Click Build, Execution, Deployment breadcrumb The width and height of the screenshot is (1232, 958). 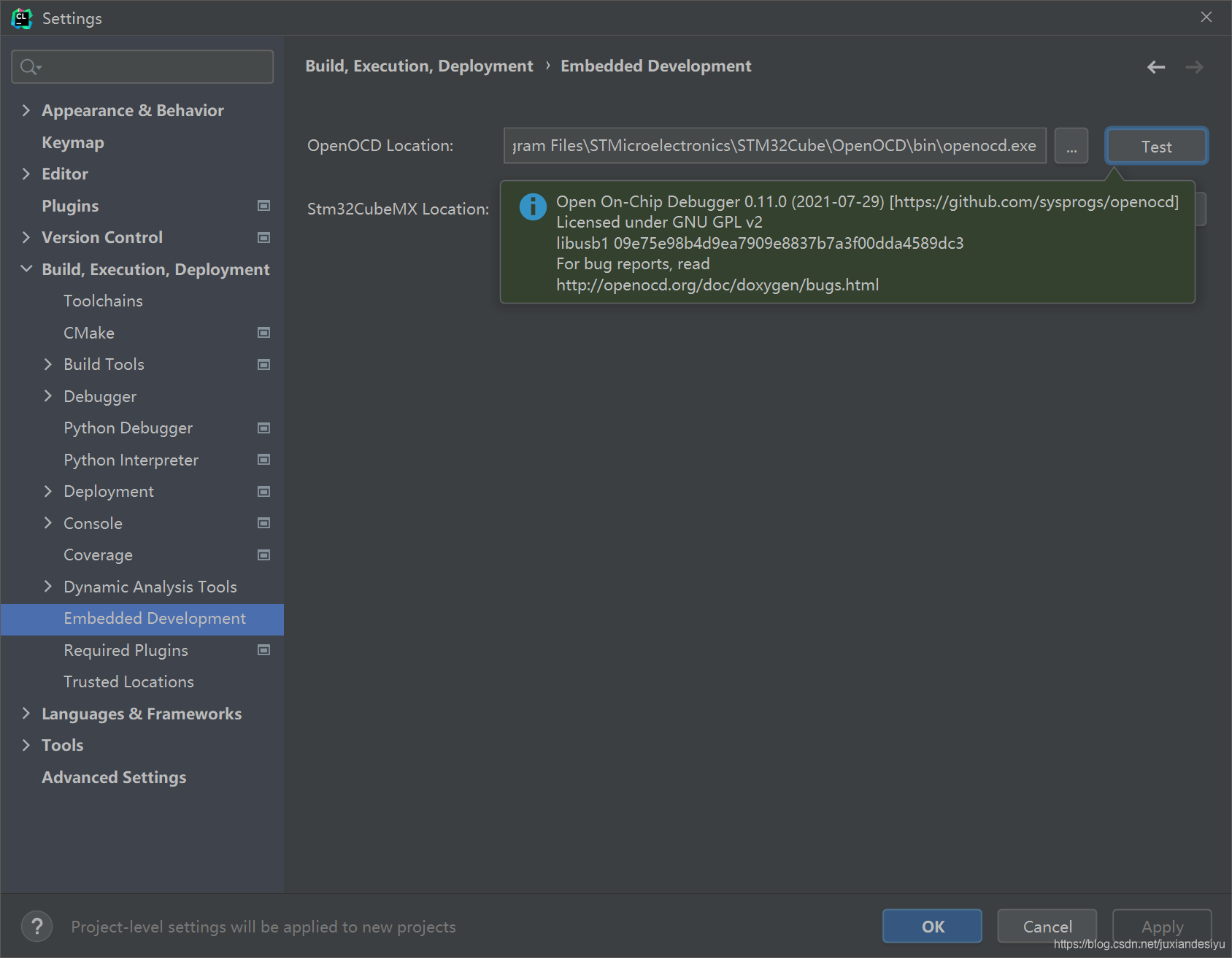[x=419, y=66]
